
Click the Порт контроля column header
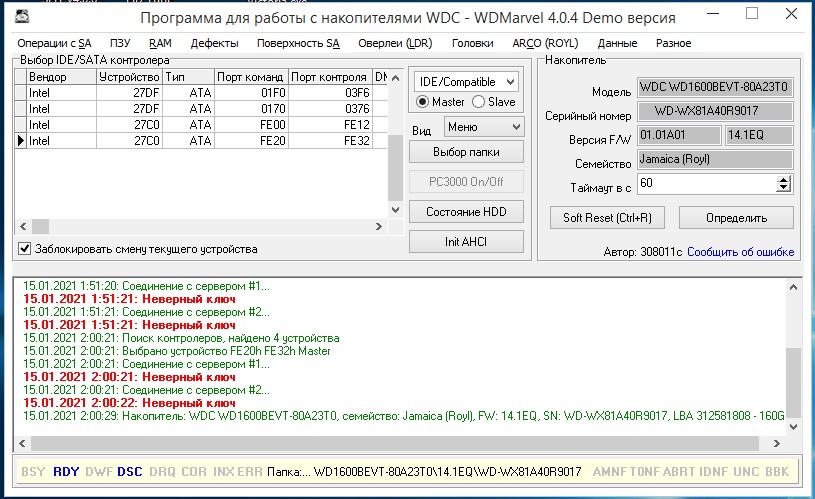(x=330, y=77)
